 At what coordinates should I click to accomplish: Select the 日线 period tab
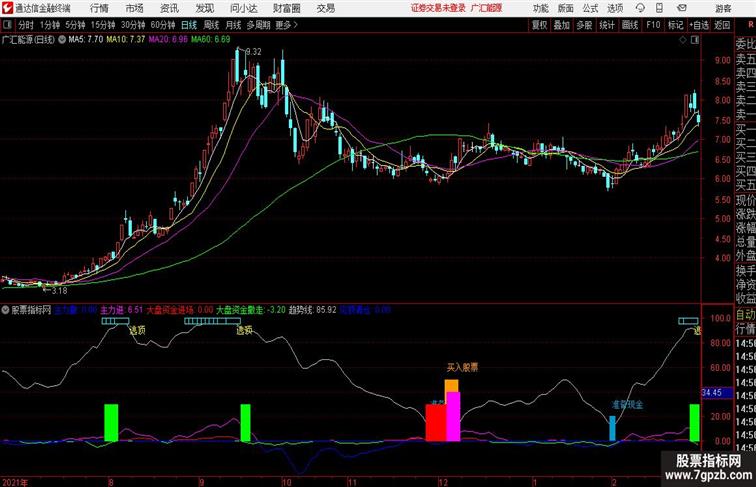[x=189, y=25]
